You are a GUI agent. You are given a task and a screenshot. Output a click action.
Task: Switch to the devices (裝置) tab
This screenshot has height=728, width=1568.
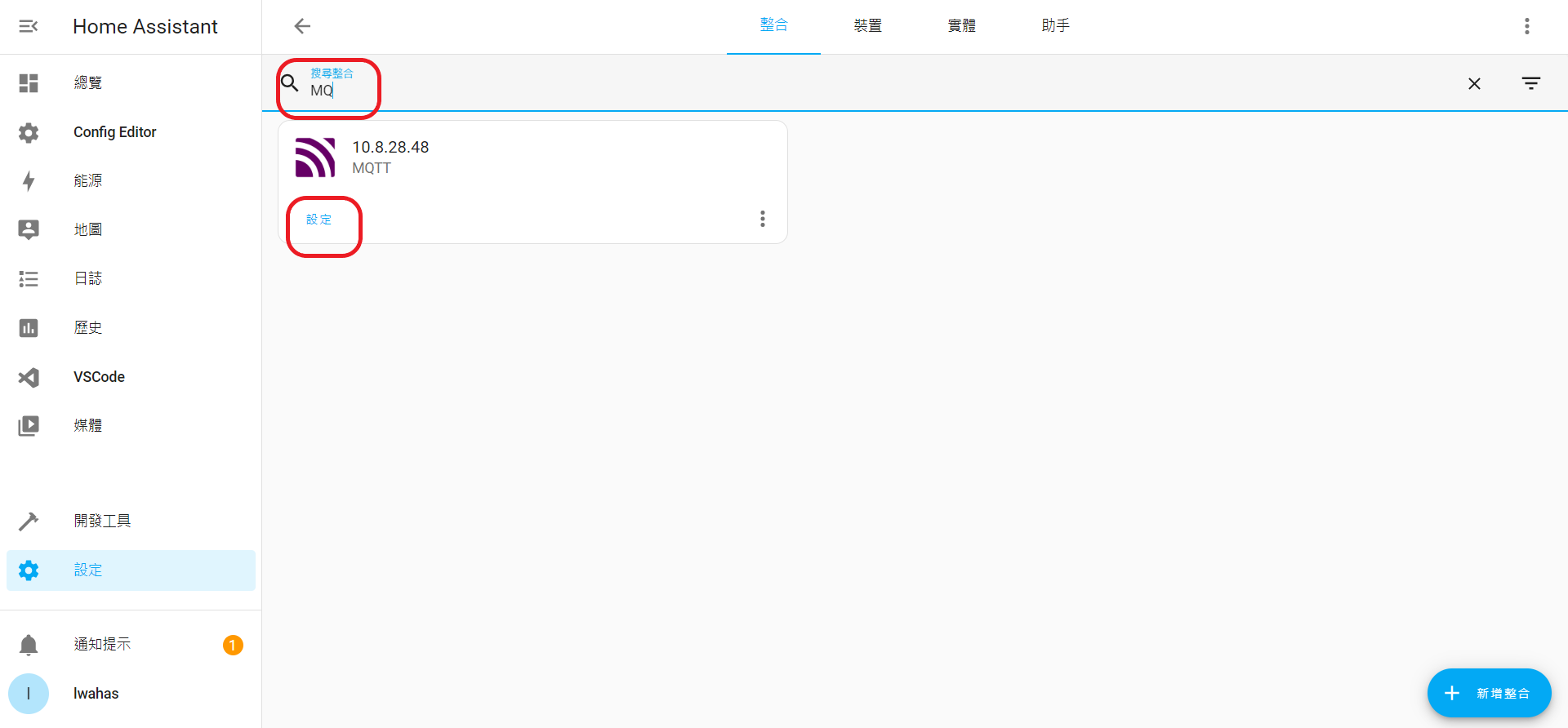867,26
